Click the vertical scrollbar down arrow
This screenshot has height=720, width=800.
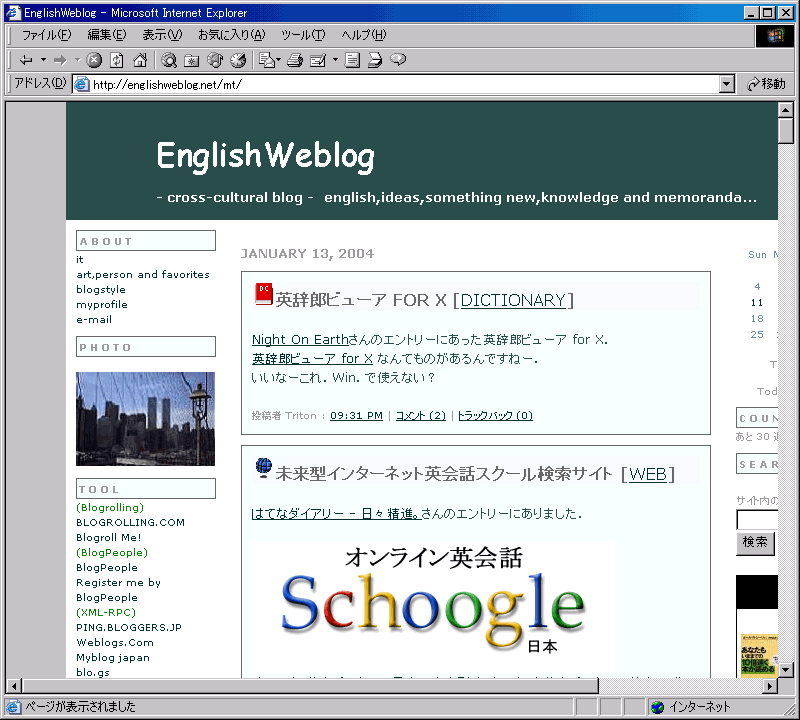click(786, 669)
